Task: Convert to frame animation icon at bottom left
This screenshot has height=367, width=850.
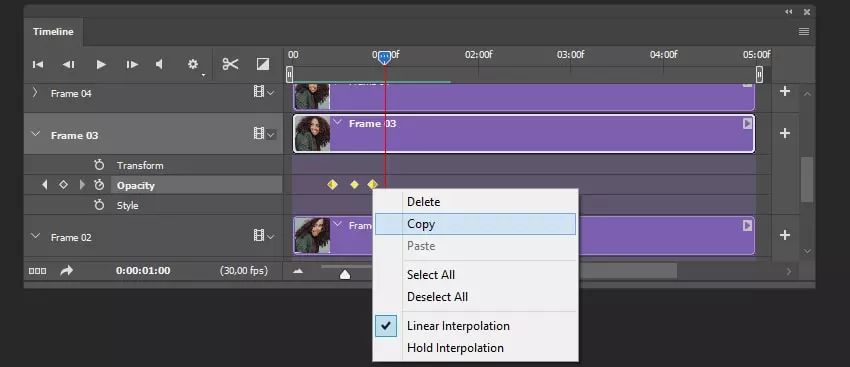Action: coord(37,271)
